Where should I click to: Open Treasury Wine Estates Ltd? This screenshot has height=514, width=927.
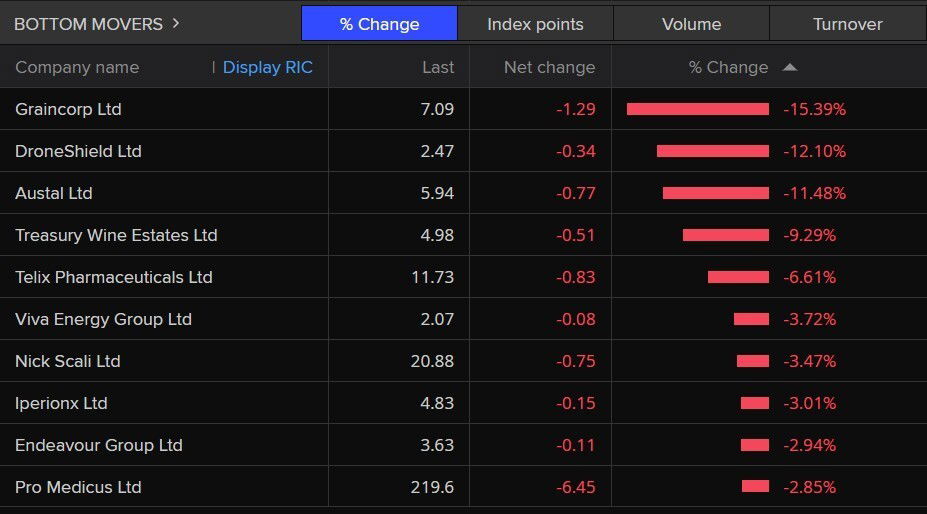tap(116, 235)
